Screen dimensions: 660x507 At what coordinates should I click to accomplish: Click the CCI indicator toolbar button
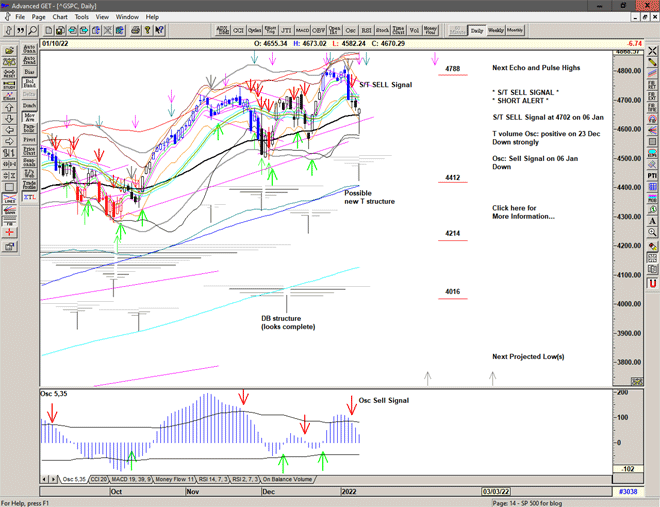click(x=239, y=30)
